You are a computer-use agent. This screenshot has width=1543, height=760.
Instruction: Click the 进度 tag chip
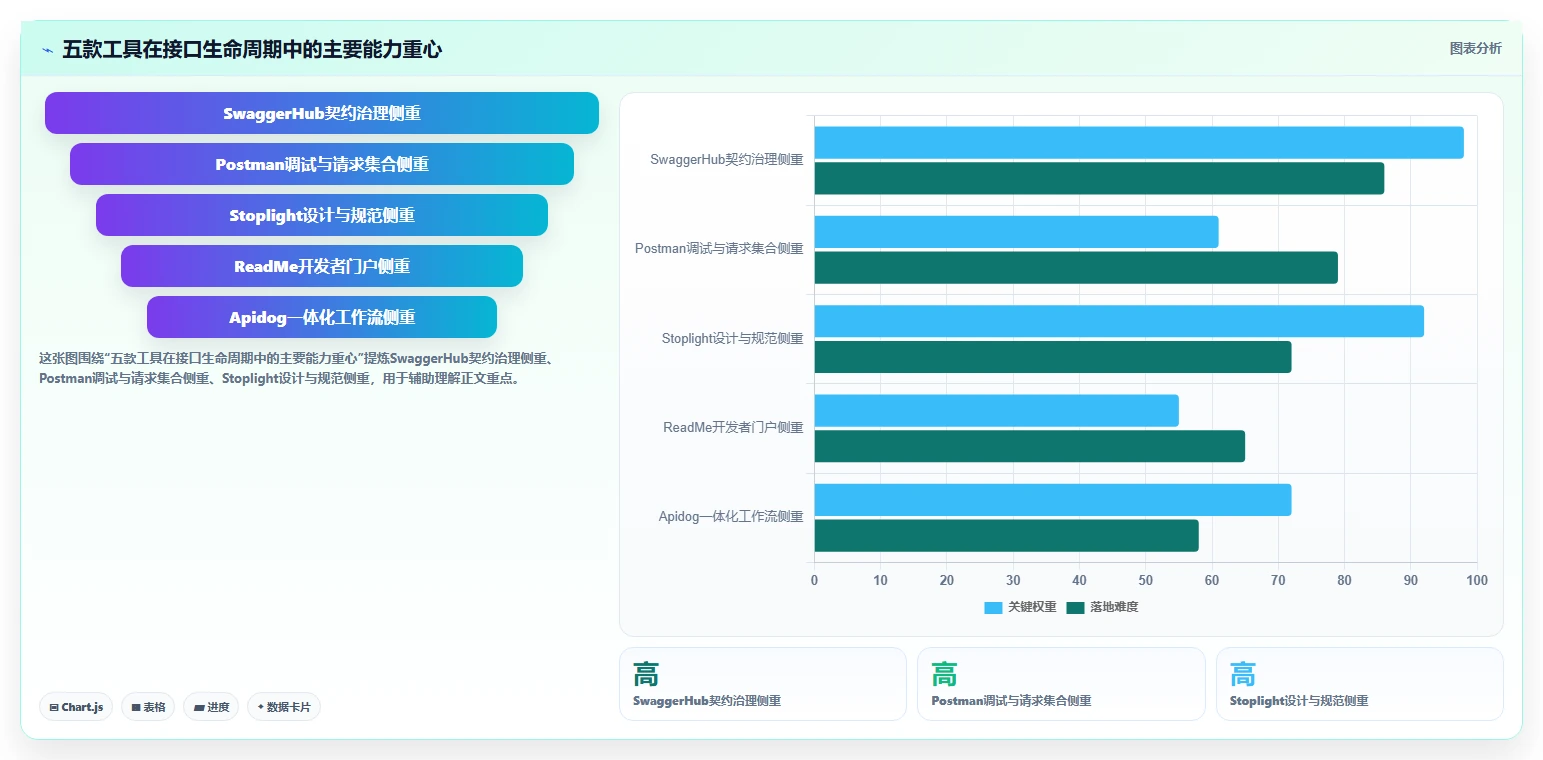pos(211,707)
